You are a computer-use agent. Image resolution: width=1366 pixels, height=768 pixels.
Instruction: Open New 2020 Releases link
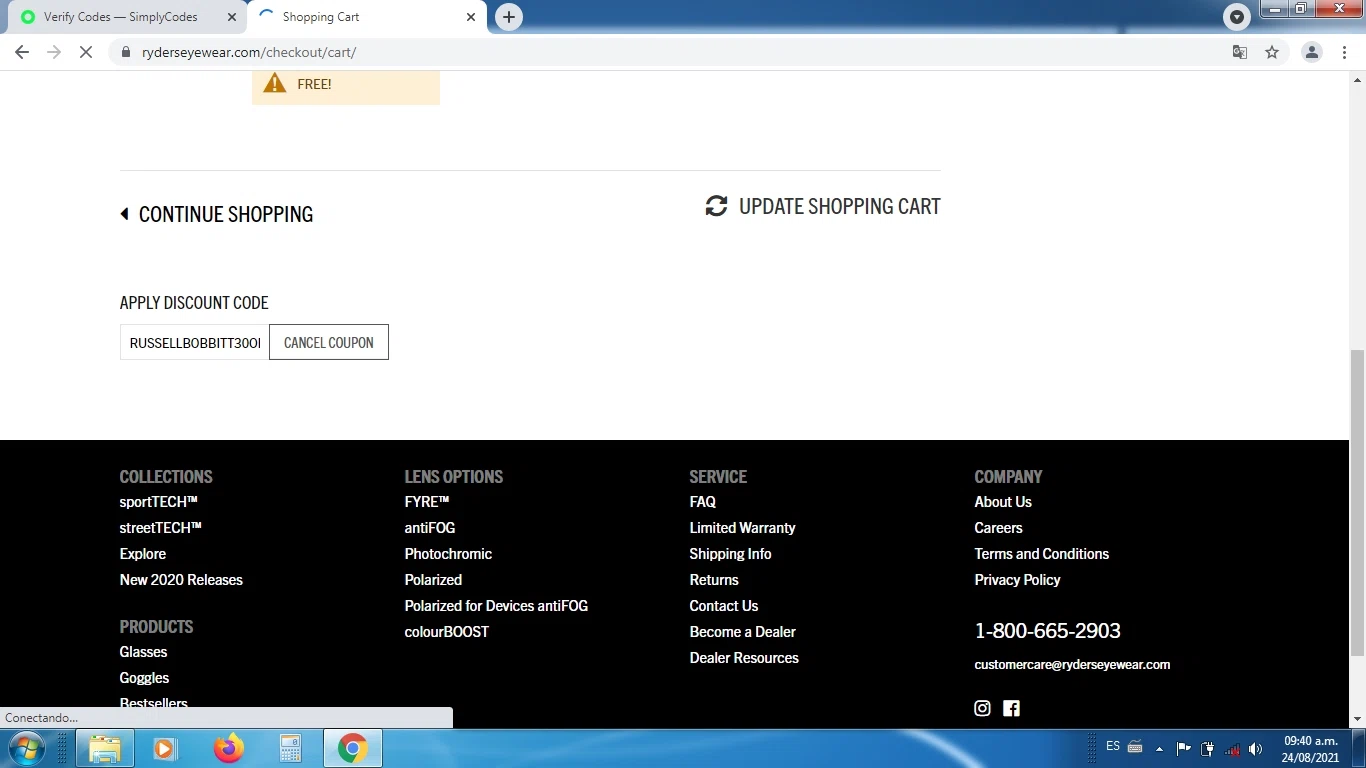coord(181,580)
